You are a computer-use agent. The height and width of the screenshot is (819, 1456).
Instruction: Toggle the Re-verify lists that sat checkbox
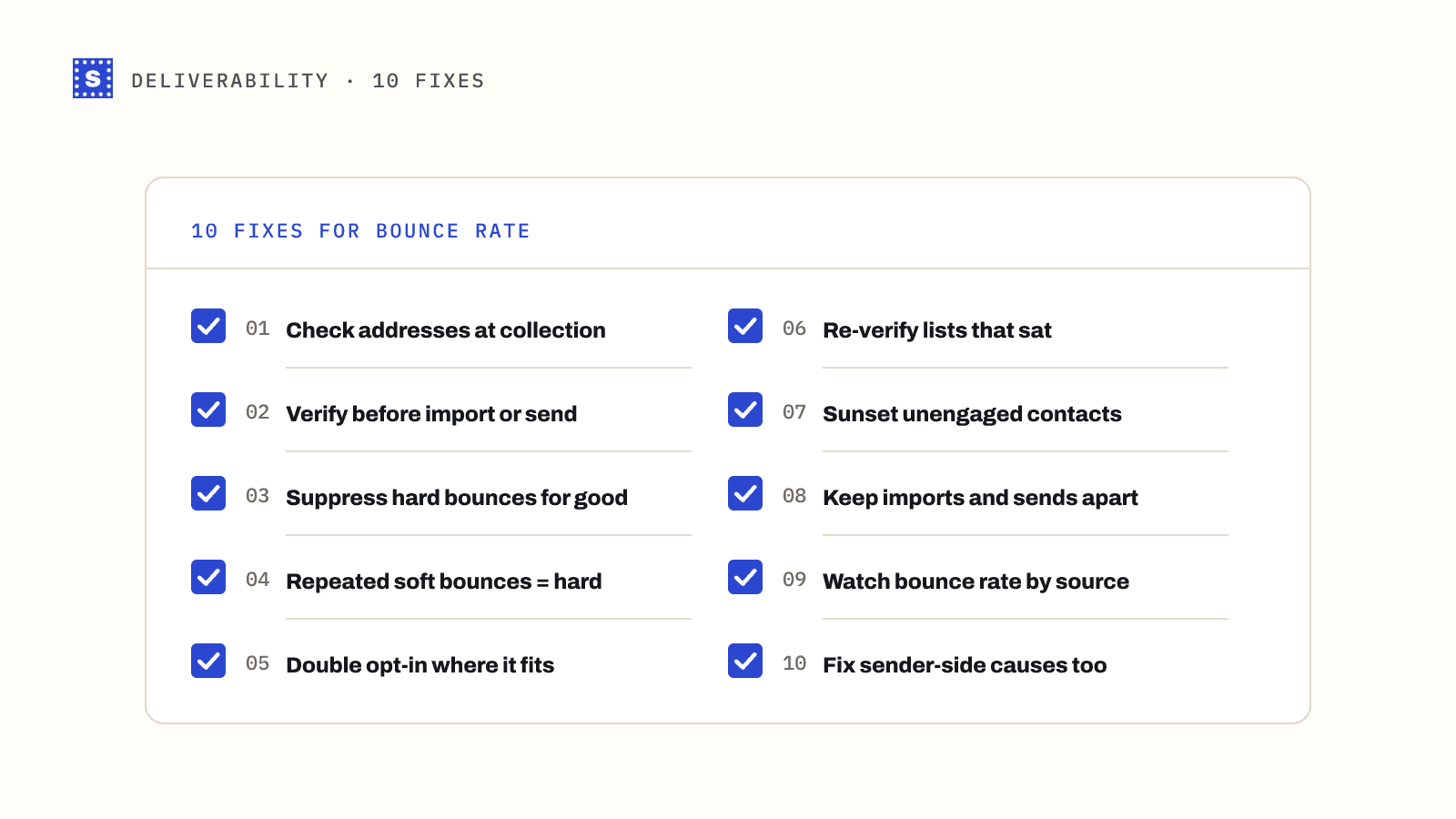[x=745, y=326]
